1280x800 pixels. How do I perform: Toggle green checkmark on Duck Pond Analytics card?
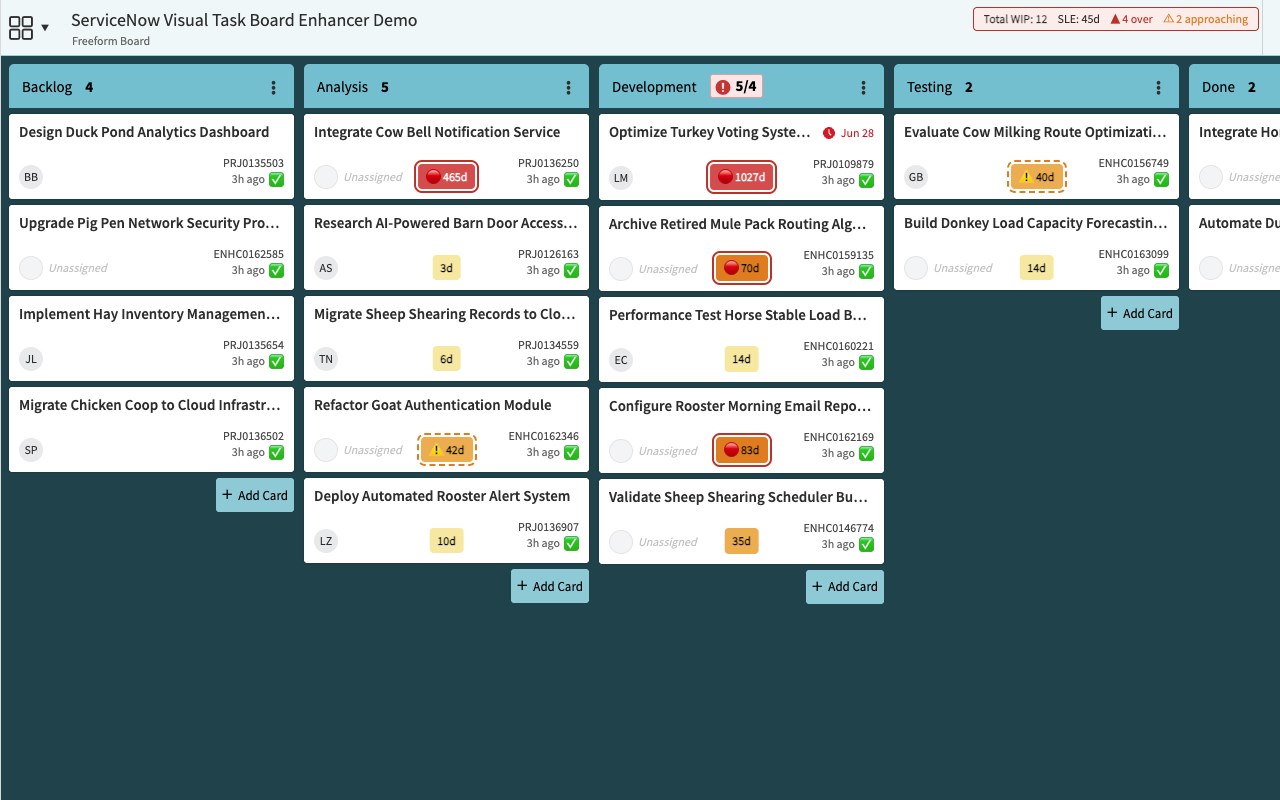tap(277, 180)
